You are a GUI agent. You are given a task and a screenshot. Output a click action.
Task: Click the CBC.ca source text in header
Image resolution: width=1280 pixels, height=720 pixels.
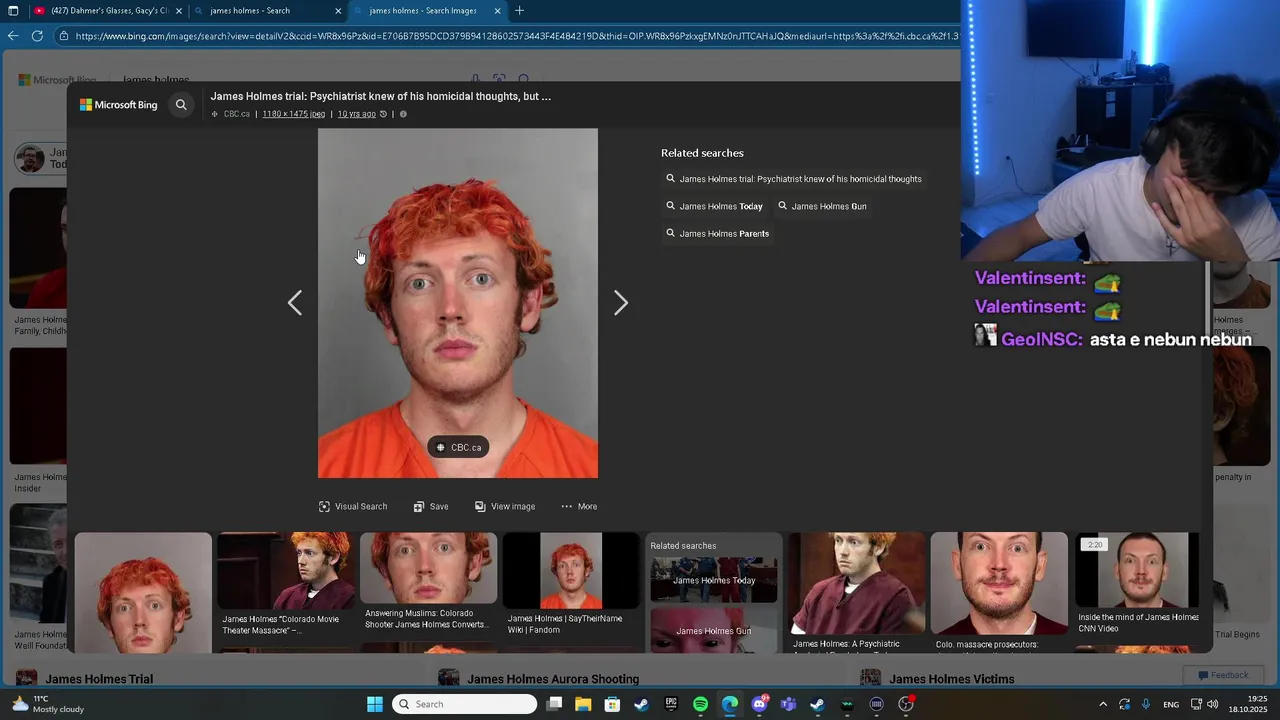[237, 114]
